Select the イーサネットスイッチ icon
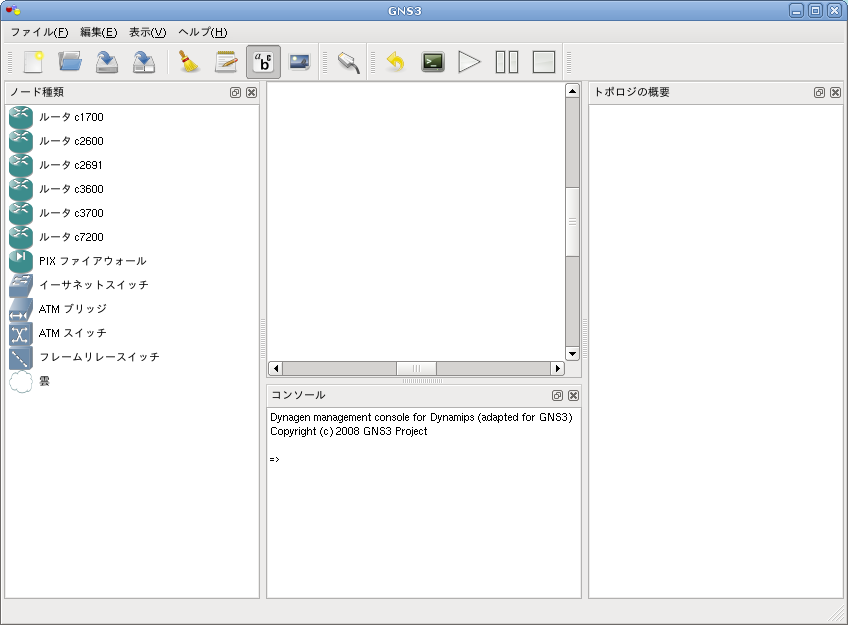This screenshot has width=848, height=625. pos(21,285)
